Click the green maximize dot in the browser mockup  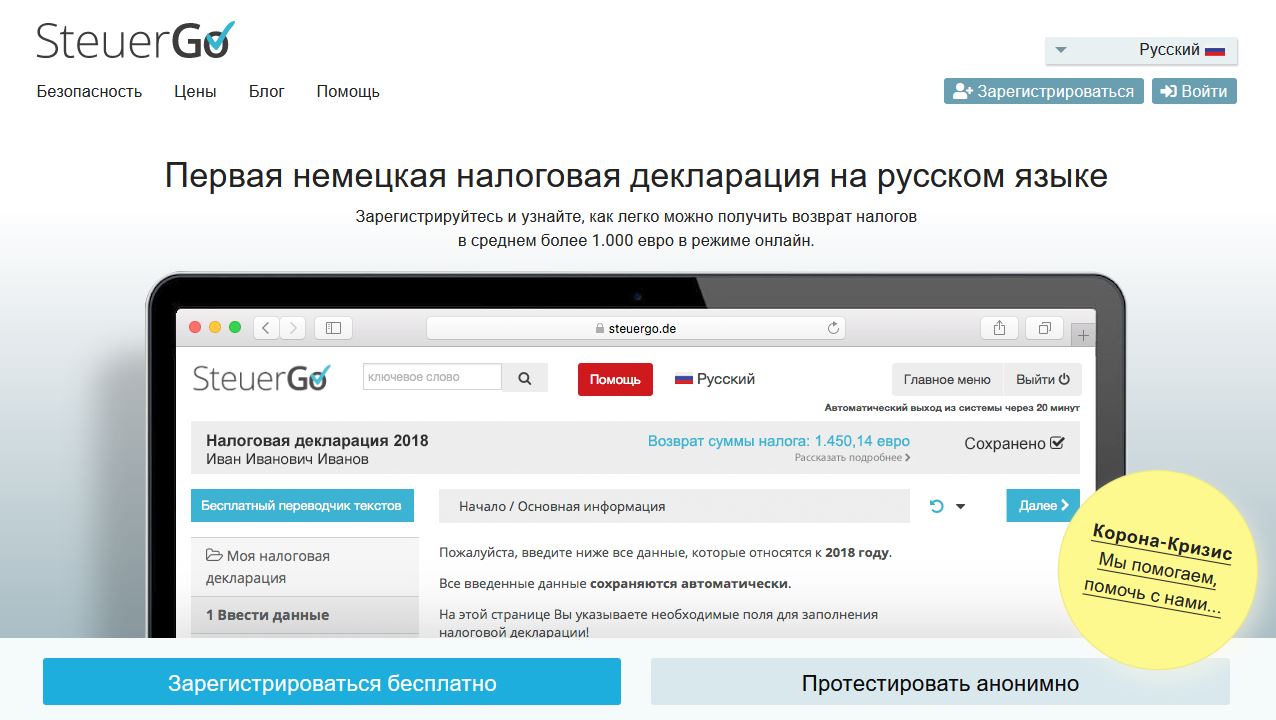coord(235,327)
